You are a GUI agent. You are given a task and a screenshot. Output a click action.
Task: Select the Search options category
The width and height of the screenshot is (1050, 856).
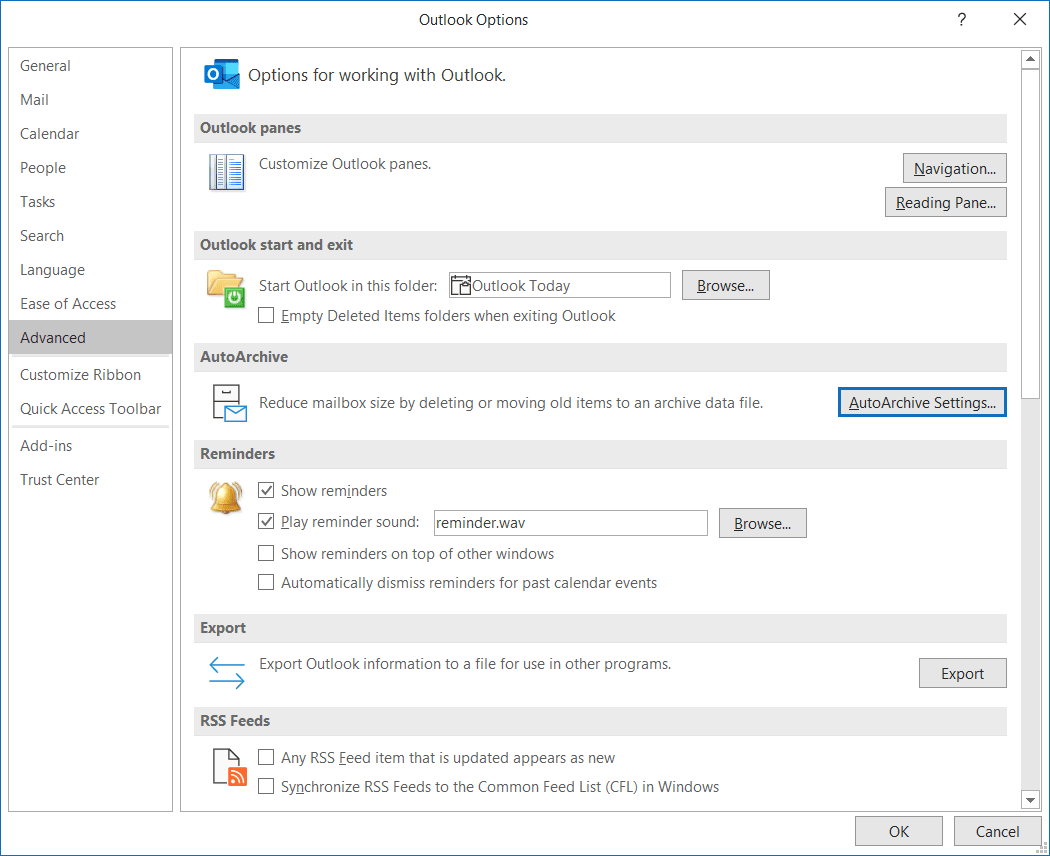pyautogui.click(x=90, y=236)
